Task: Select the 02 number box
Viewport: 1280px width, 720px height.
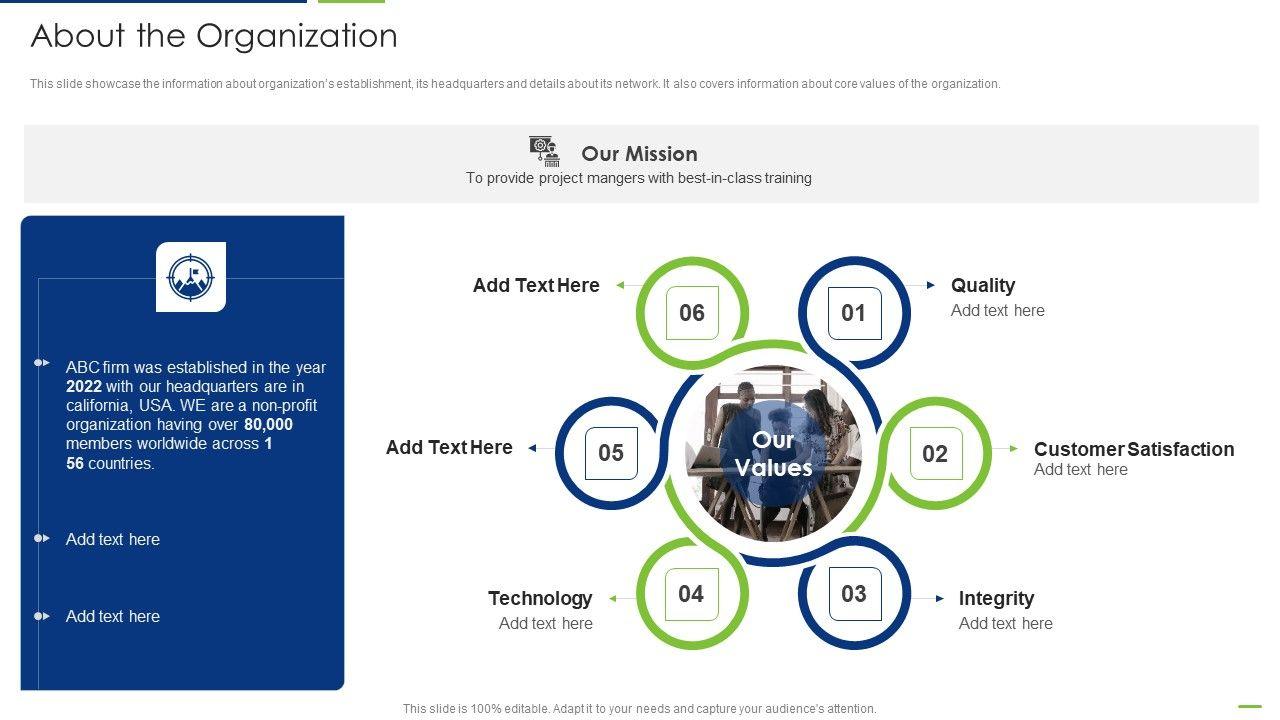Action: click(x=936, y=453)
